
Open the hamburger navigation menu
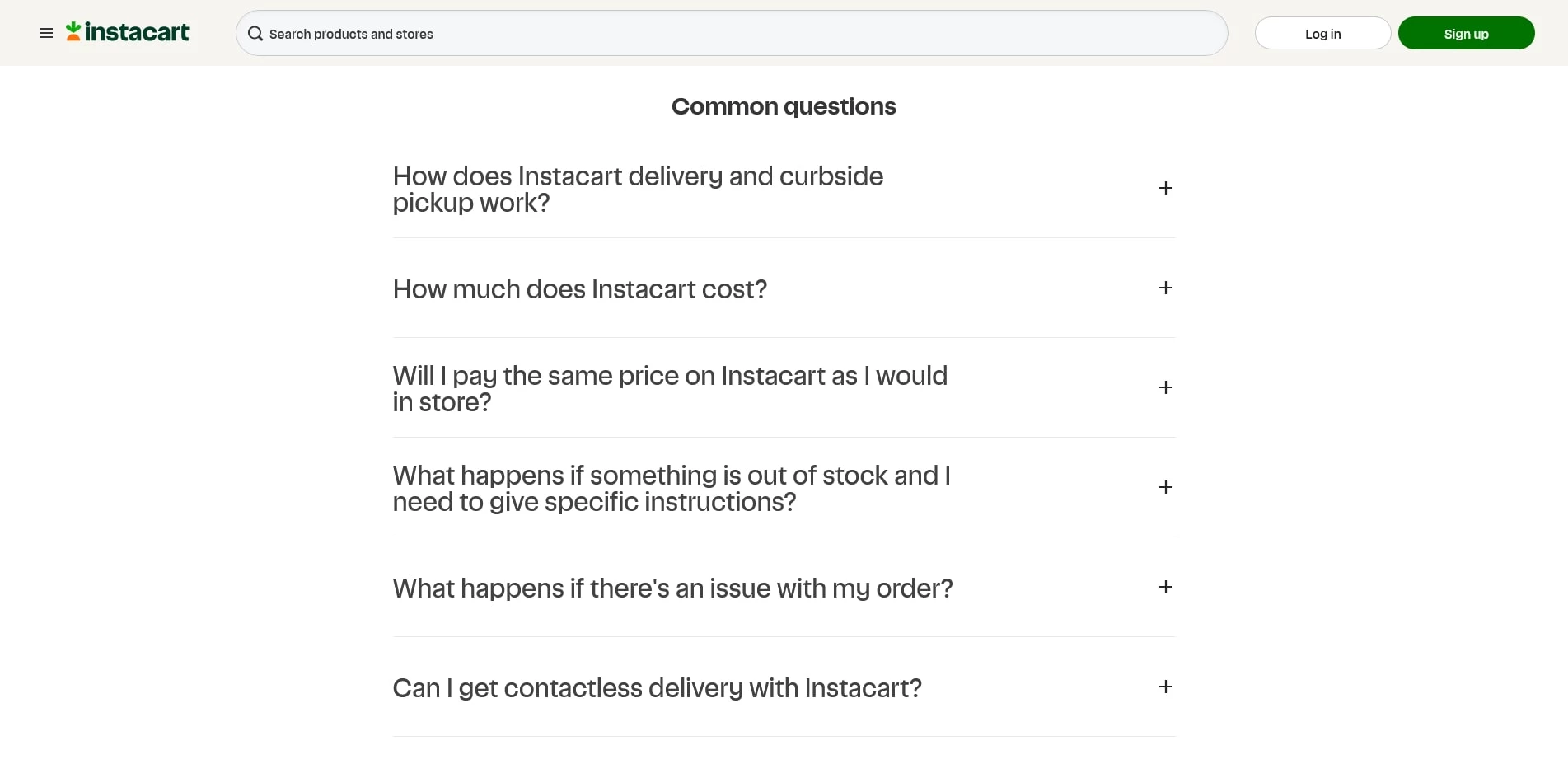pyautogui.click(x=45, y=33)
